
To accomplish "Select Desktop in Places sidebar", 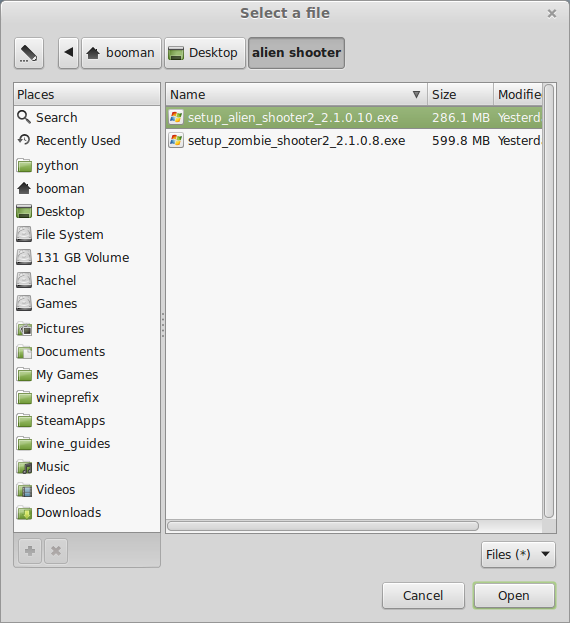I will click(87, 212).
